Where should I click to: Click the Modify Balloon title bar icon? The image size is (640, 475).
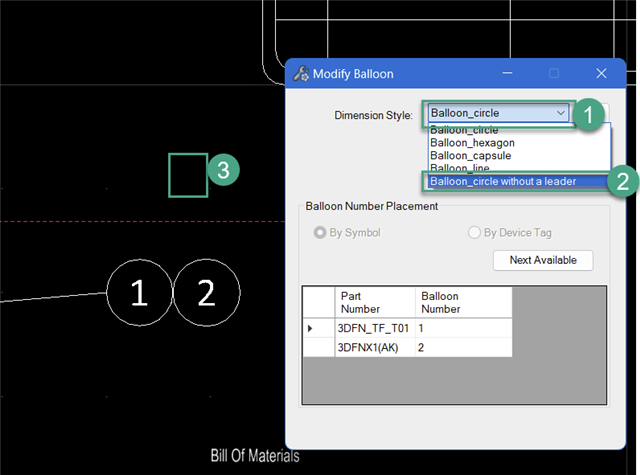(x=300, y=74)
